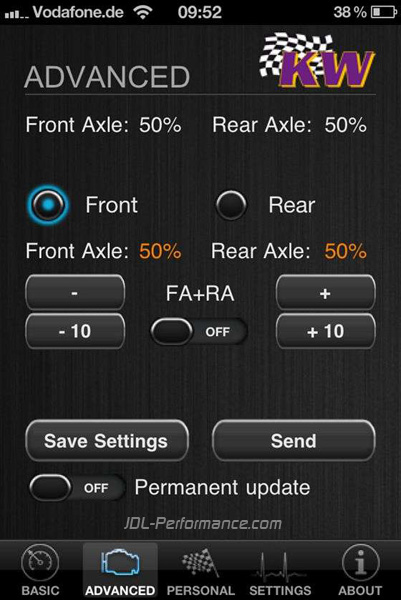Reduce value using the -10 button
This screenshot has width=401, height=600.
75,331
